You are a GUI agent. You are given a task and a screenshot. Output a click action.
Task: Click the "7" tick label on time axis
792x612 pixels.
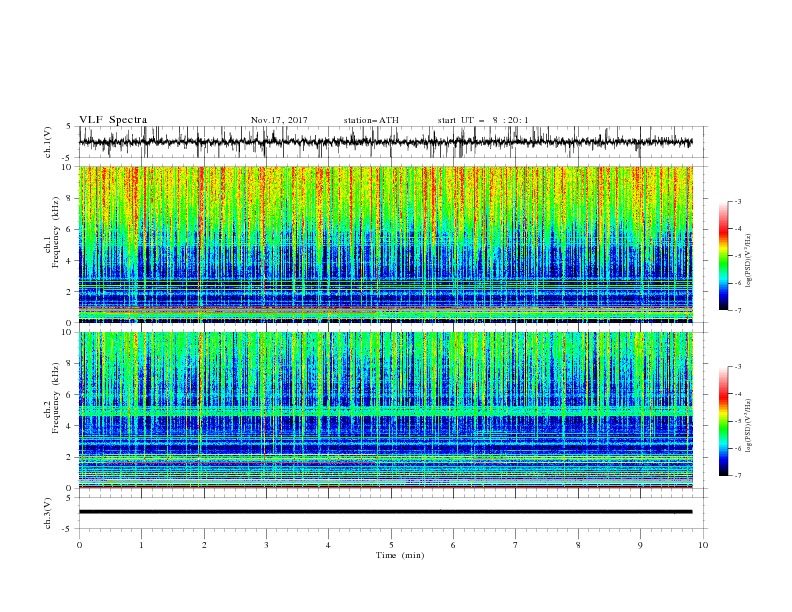[516, 545]
